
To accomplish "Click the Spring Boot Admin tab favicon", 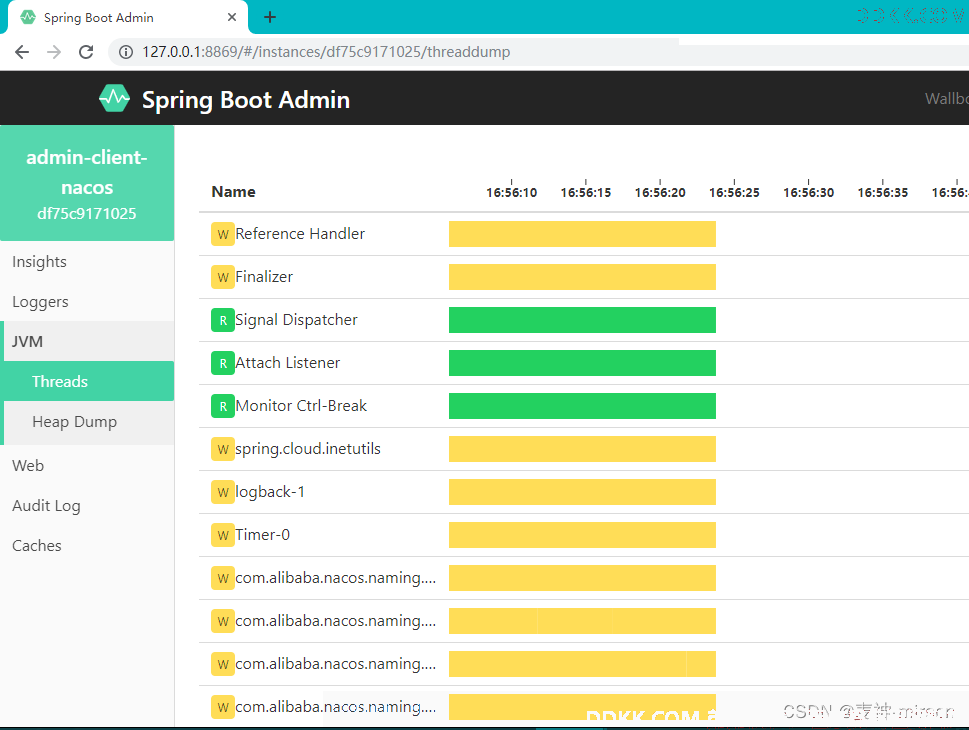I will point(28,17).
